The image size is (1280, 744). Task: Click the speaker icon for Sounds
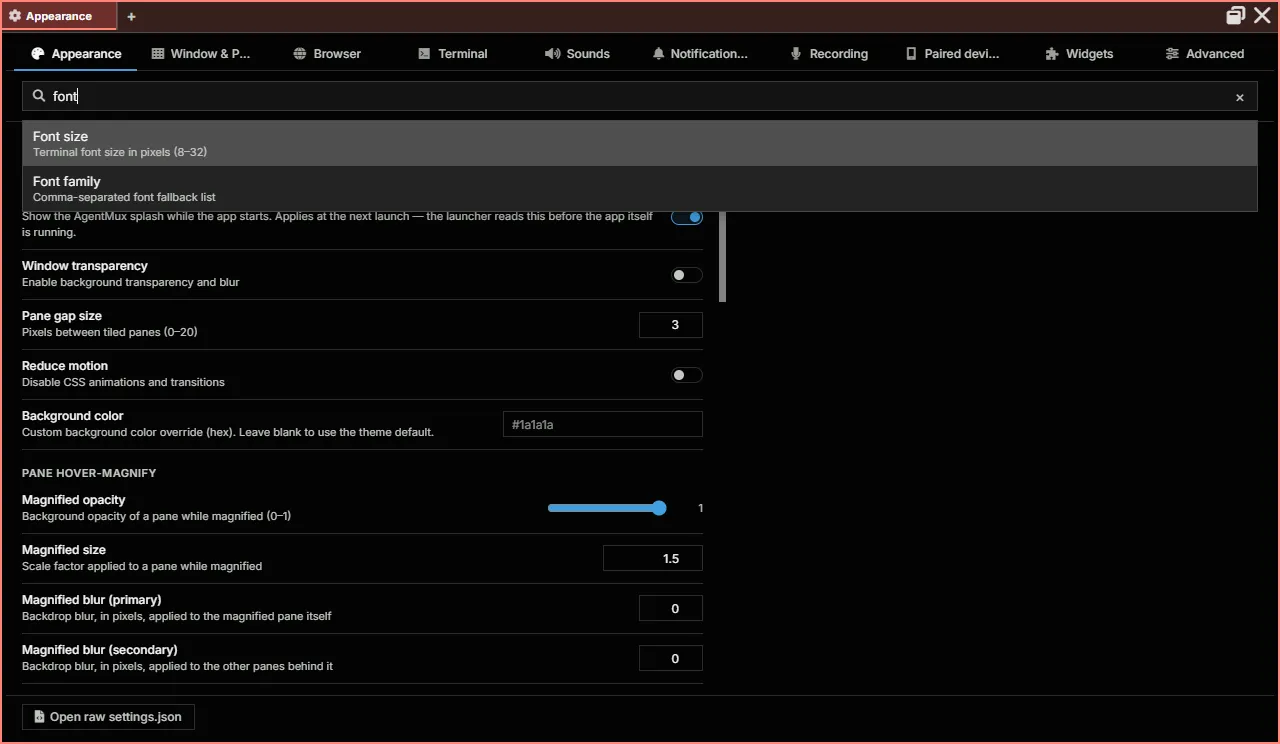(x=552, y=54)
